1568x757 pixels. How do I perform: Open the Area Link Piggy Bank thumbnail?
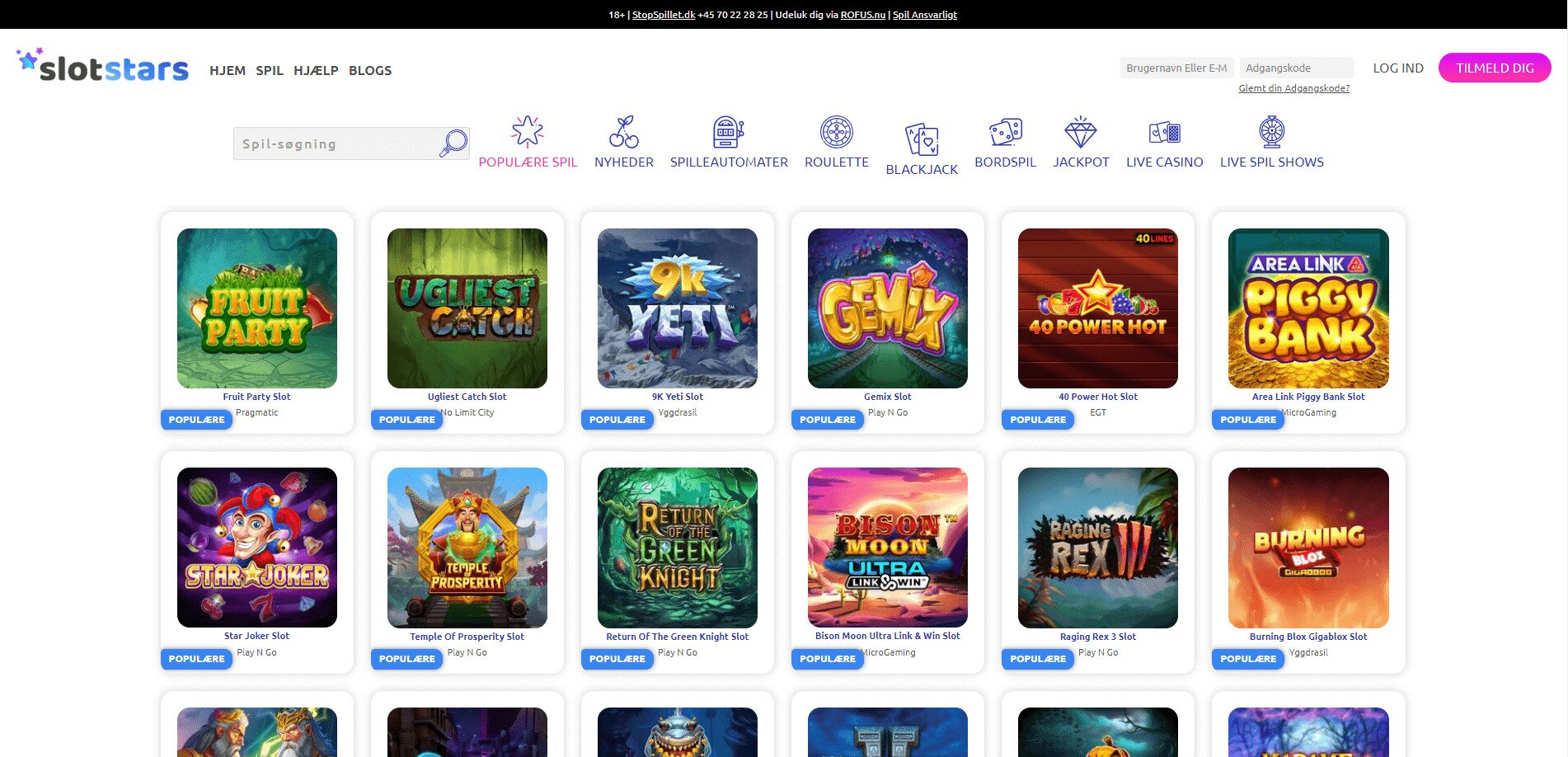[1308, 308]
